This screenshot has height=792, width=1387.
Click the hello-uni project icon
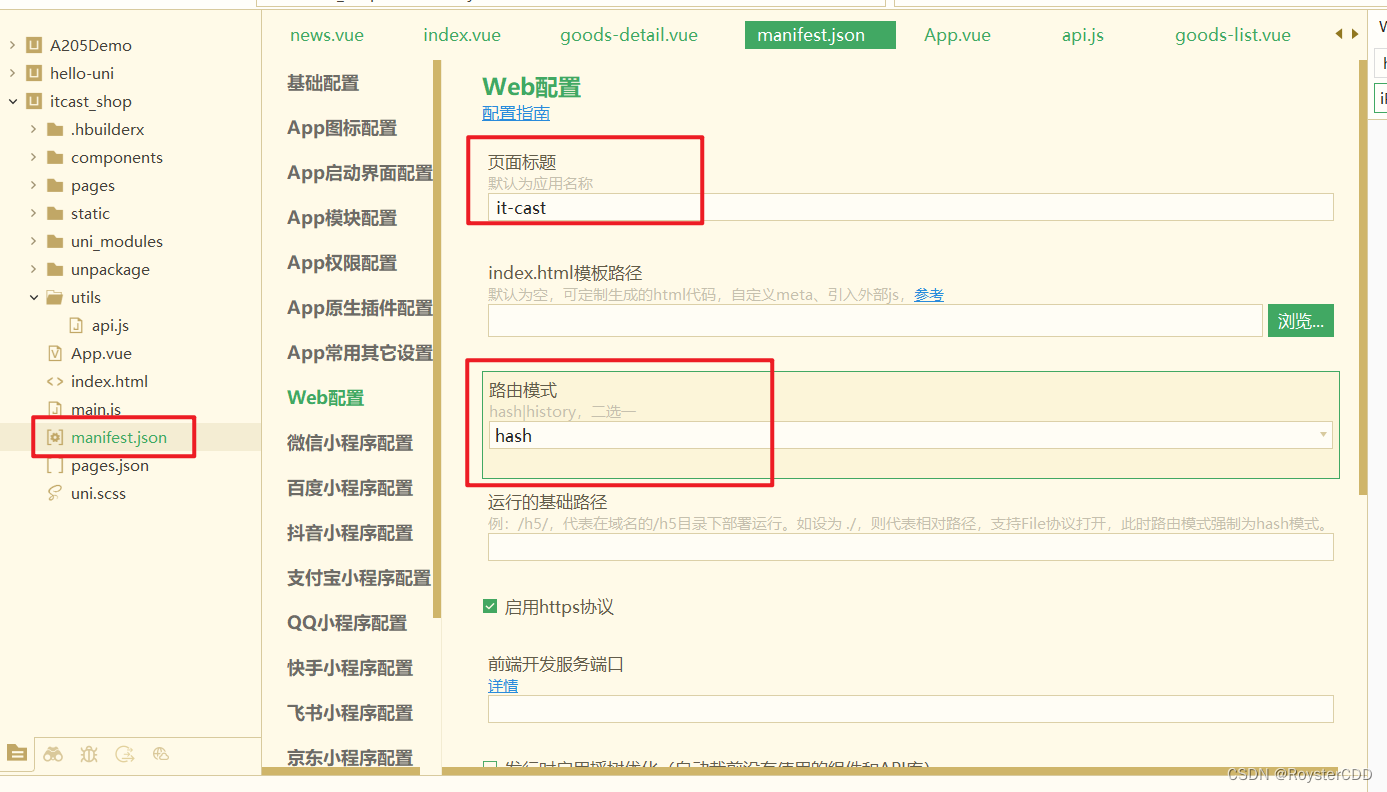[x=34, y=73]
